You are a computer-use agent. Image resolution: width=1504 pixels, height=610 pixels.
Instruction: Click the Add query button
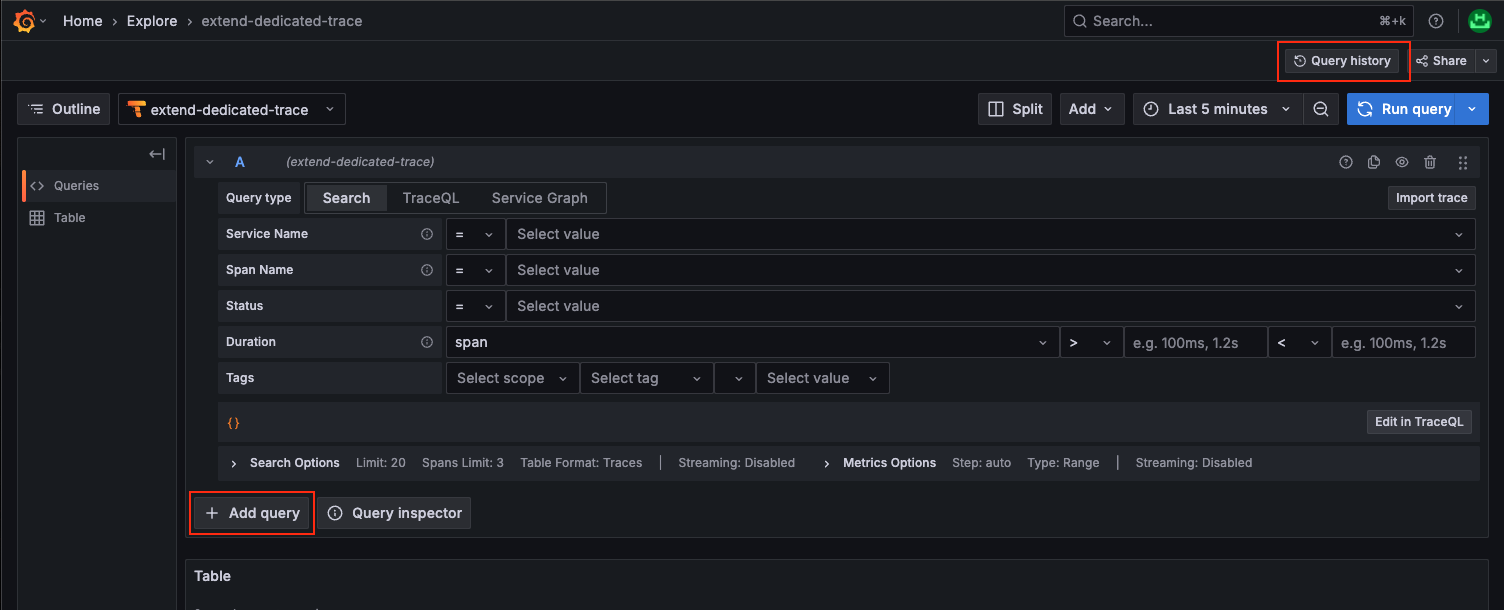253,513
